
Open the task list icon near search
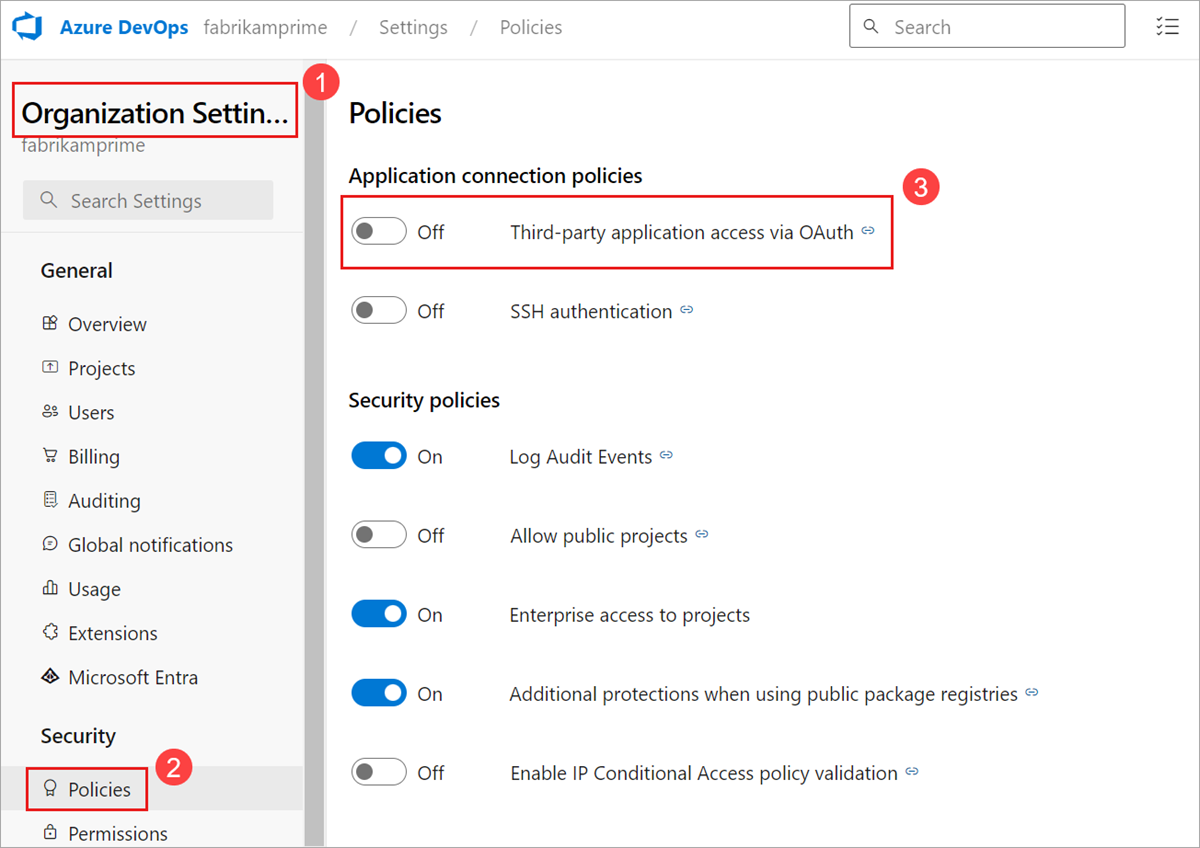tap(1166, 27)
